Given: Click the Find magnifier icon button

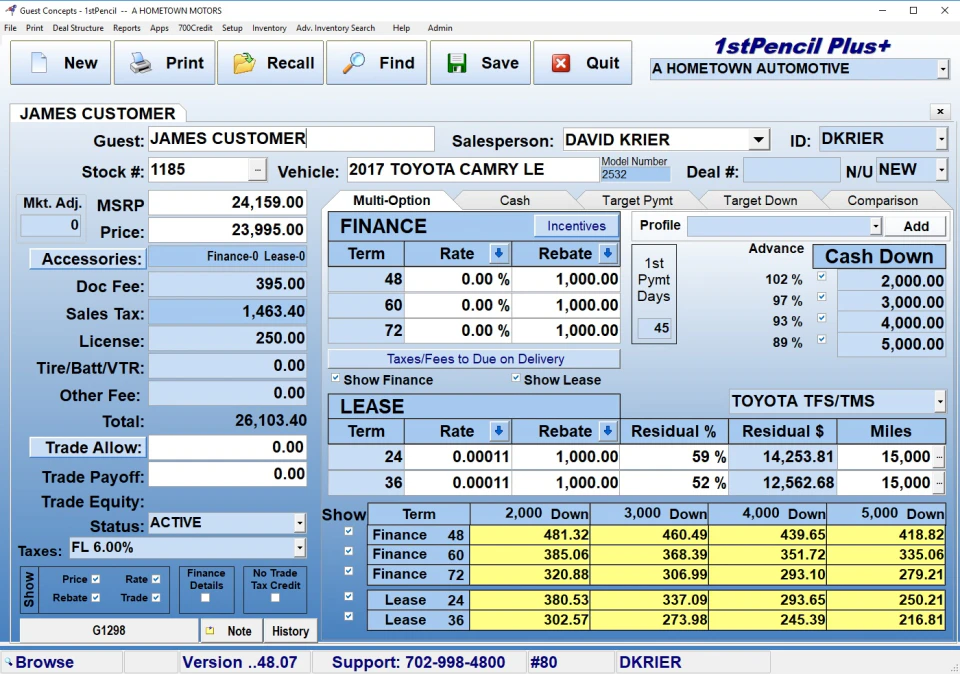Looking at the screenshot, I should point(377,63).
